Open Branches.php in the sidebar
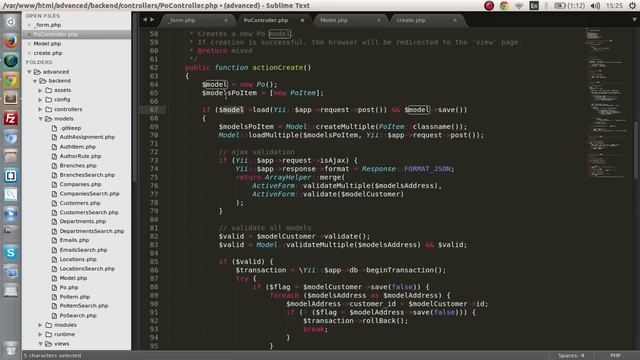640x360 pixels. point(78,165)
